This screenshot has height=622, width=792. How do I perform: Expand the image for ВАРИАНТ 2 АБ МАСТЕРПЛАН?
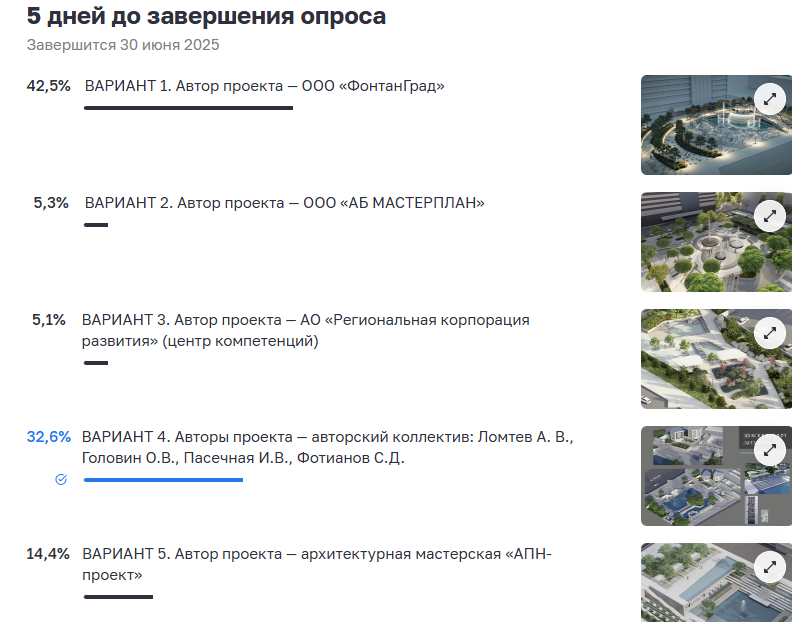pos(770,216)
